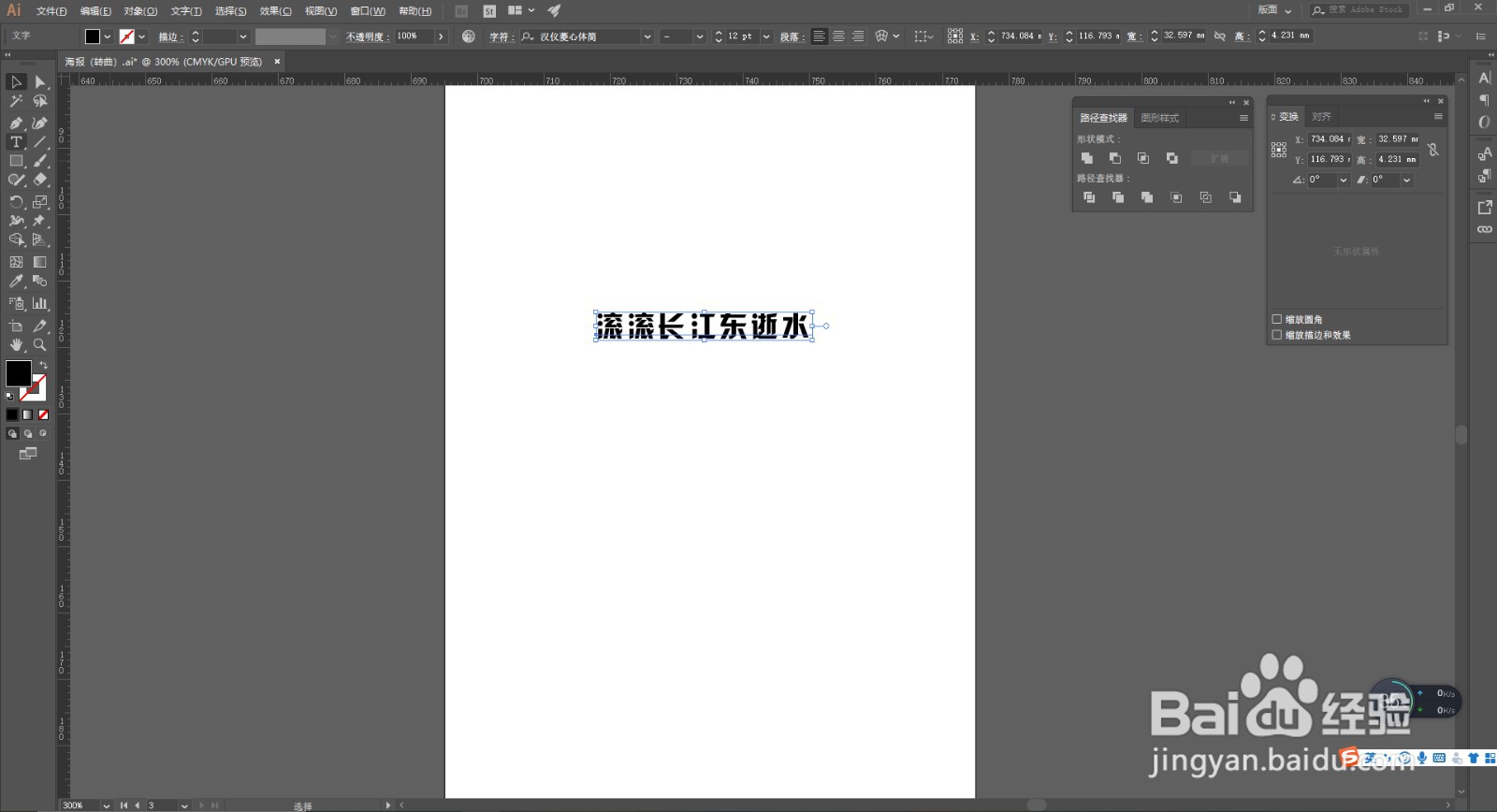Open the font style dropdown
The image size is (1497, 812).
tap(699, 36)
